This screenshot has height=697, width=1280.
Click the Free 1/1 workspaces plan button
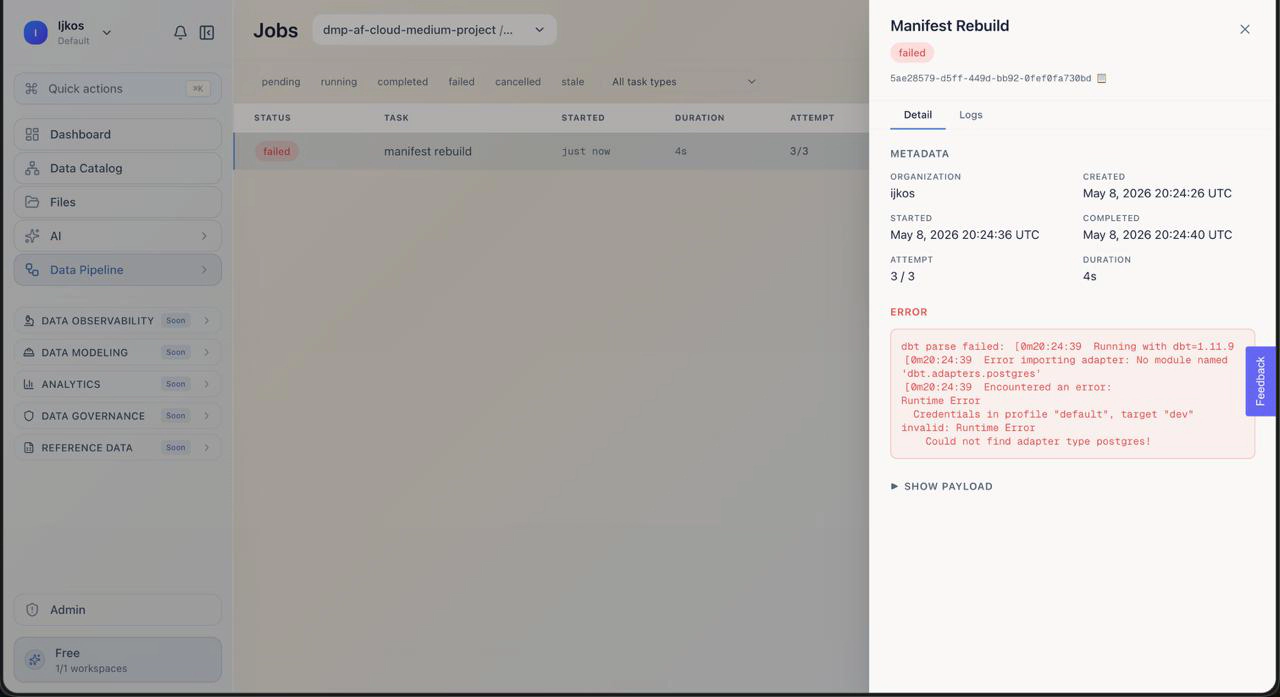118,660
